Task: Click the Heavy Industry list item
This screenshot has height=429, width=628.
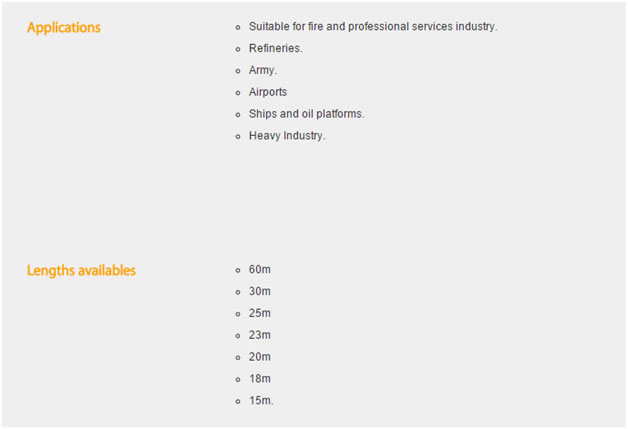Action: tap(287, 136)
